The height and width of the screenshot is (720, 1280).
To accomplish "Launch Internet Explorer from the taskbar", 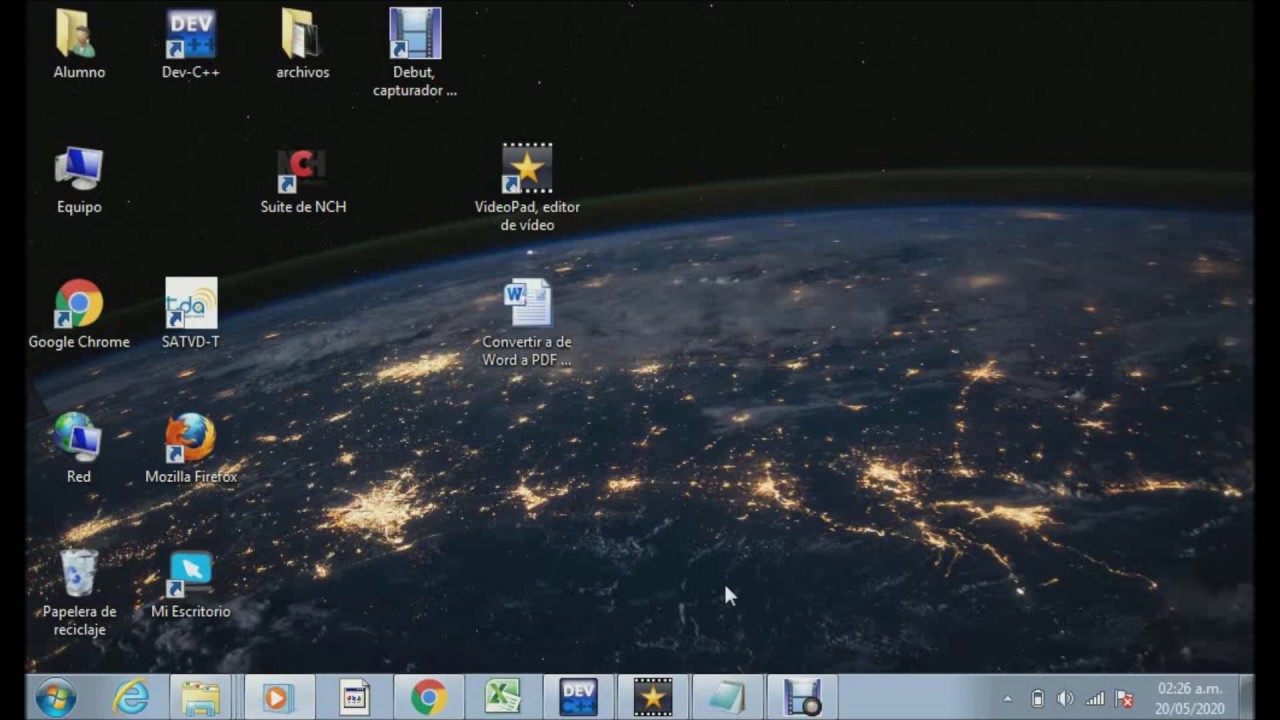I will [131, 697].
